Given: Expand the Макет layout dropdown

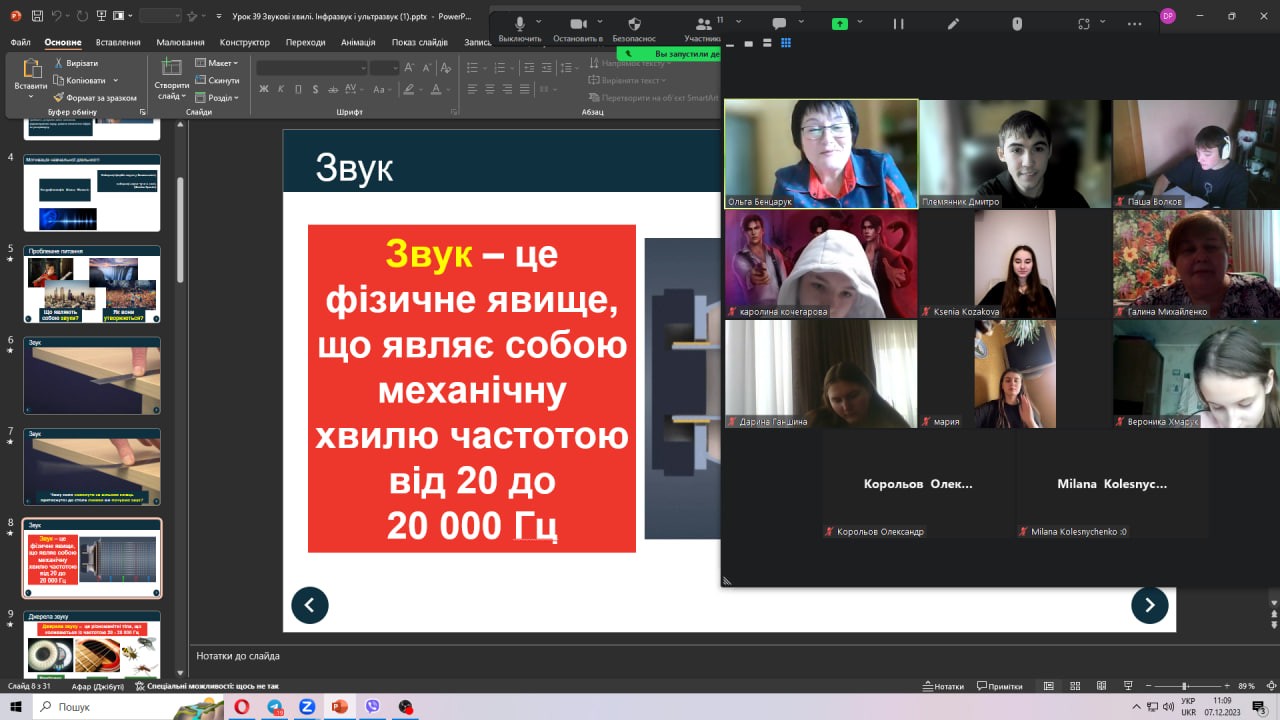Looking at the screenshot, I should point(217,63).
